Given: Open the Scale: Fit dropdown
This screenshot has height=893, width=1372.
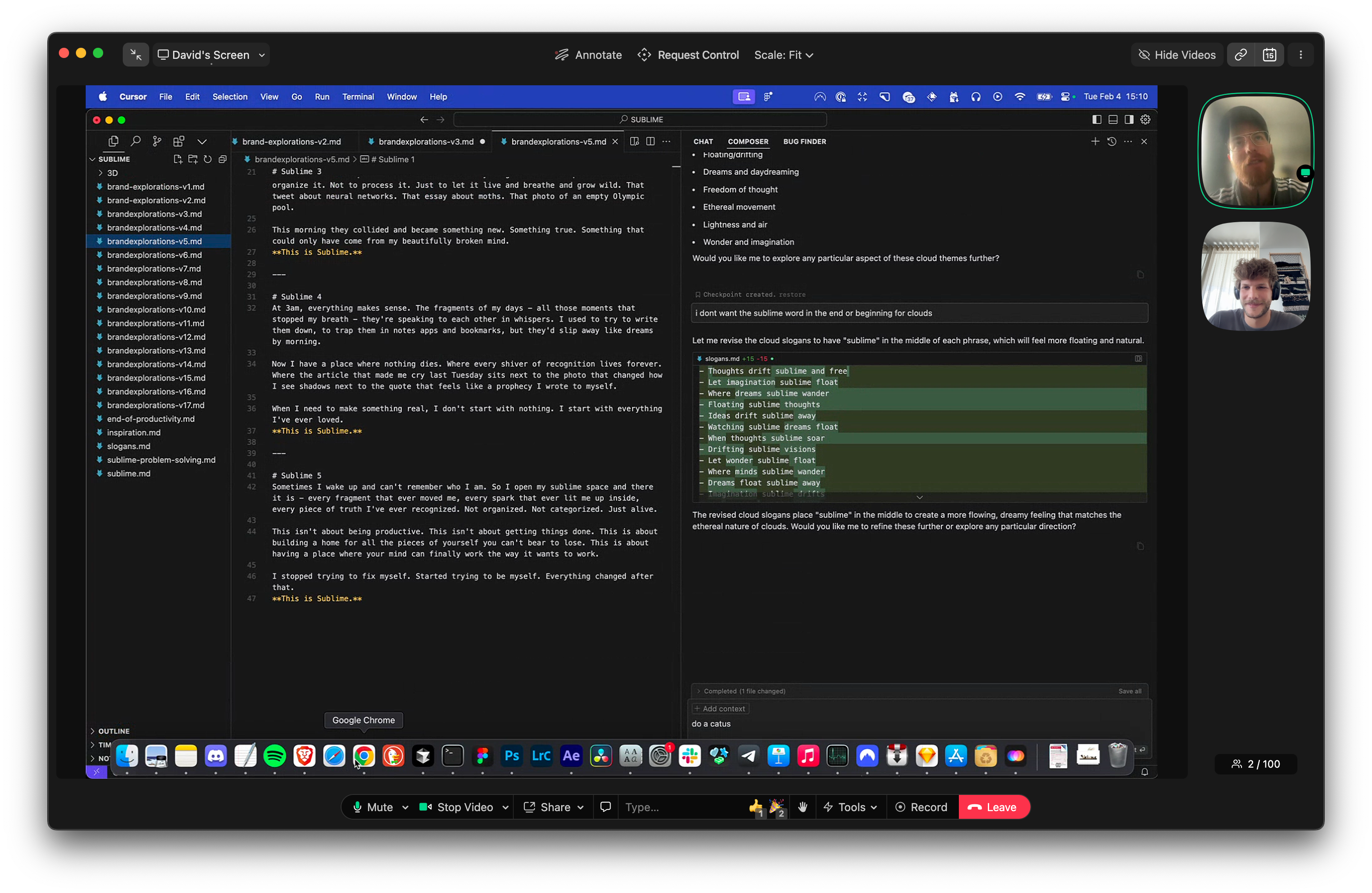Looking at the screenshot, I should tap(784, 55).
